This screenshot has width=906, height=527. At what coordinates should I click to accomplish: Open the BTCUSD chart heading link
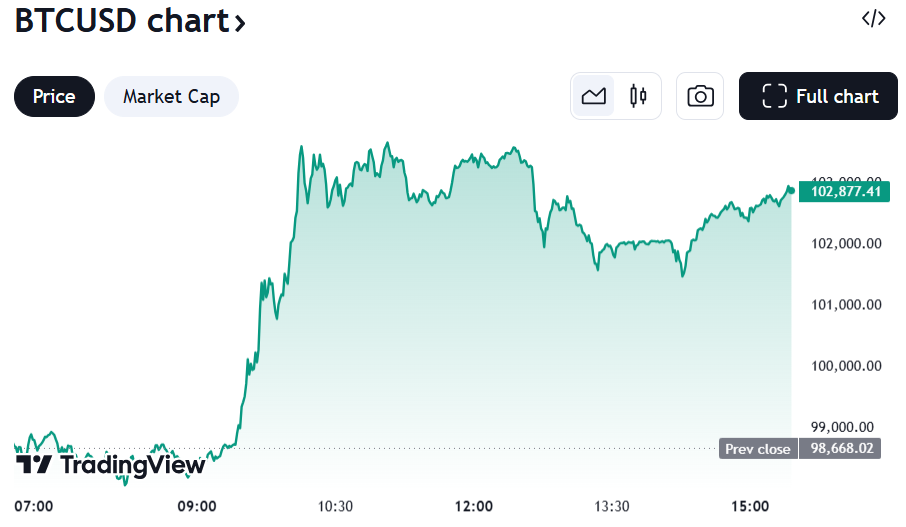tap(121, 20)
